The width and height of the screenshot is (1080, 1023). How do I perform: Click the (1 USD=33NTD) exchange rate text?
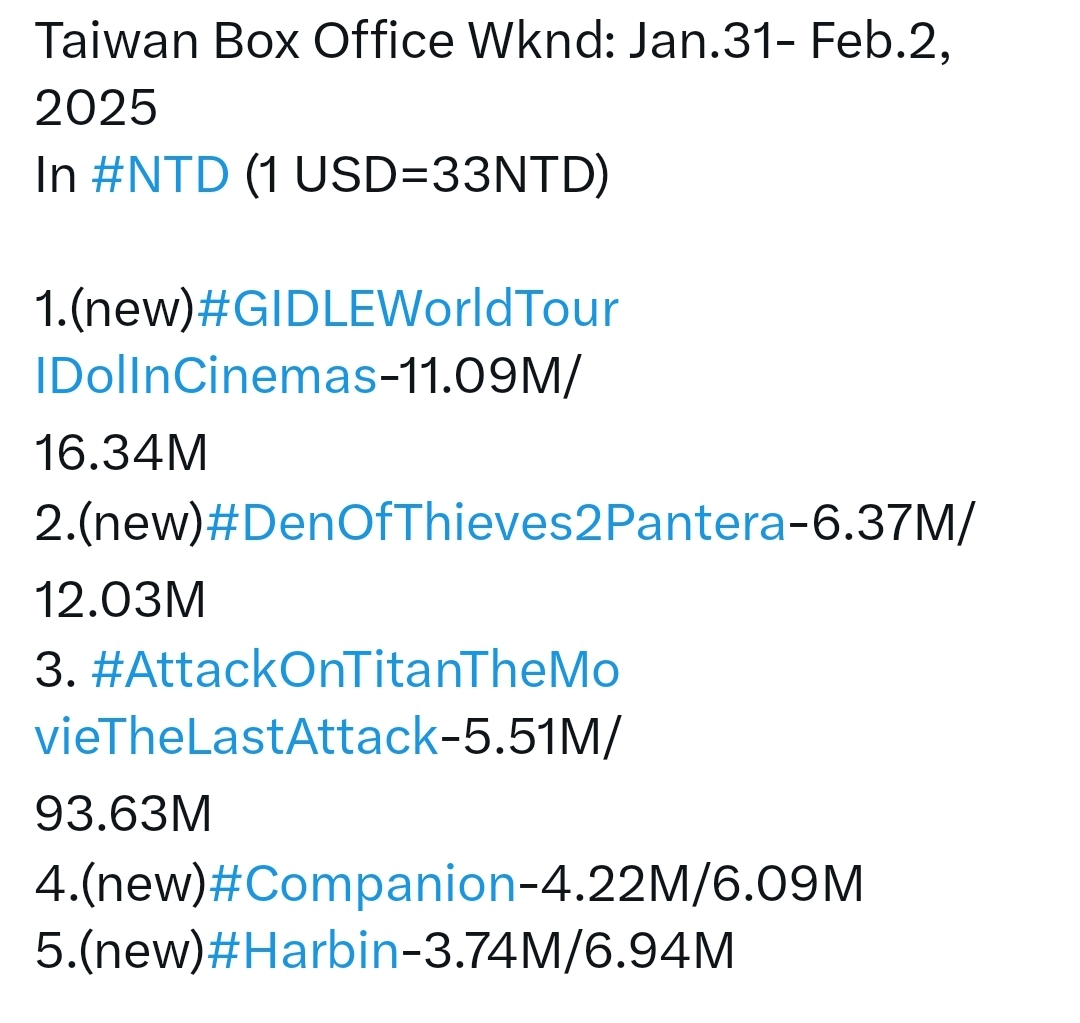click(426, 175)
